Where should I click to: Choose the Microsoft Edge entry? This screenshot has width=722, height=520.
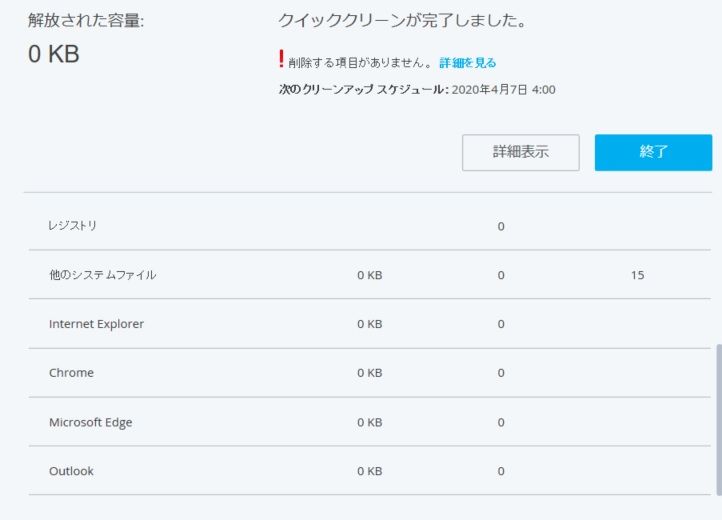click(90, 422)
